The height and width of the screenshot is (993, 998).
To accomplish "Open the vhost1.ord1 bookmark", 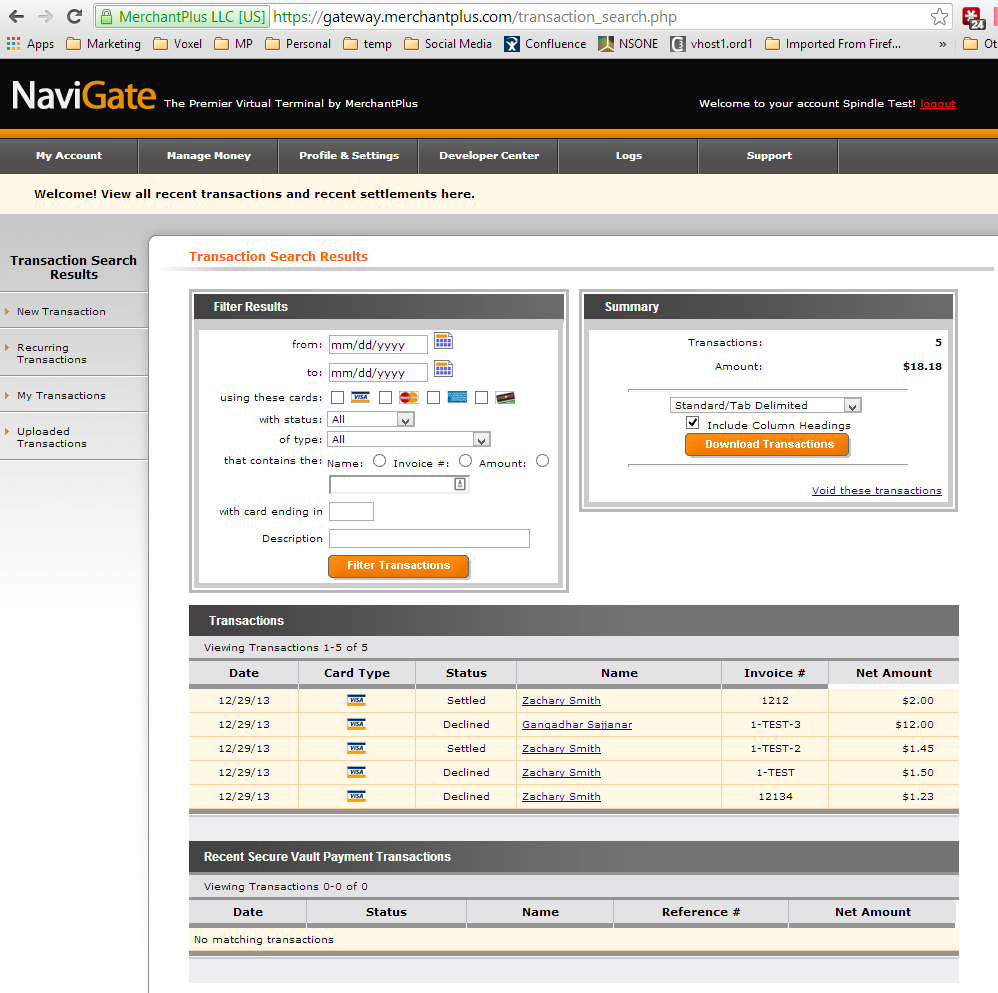I will point(712,44).
